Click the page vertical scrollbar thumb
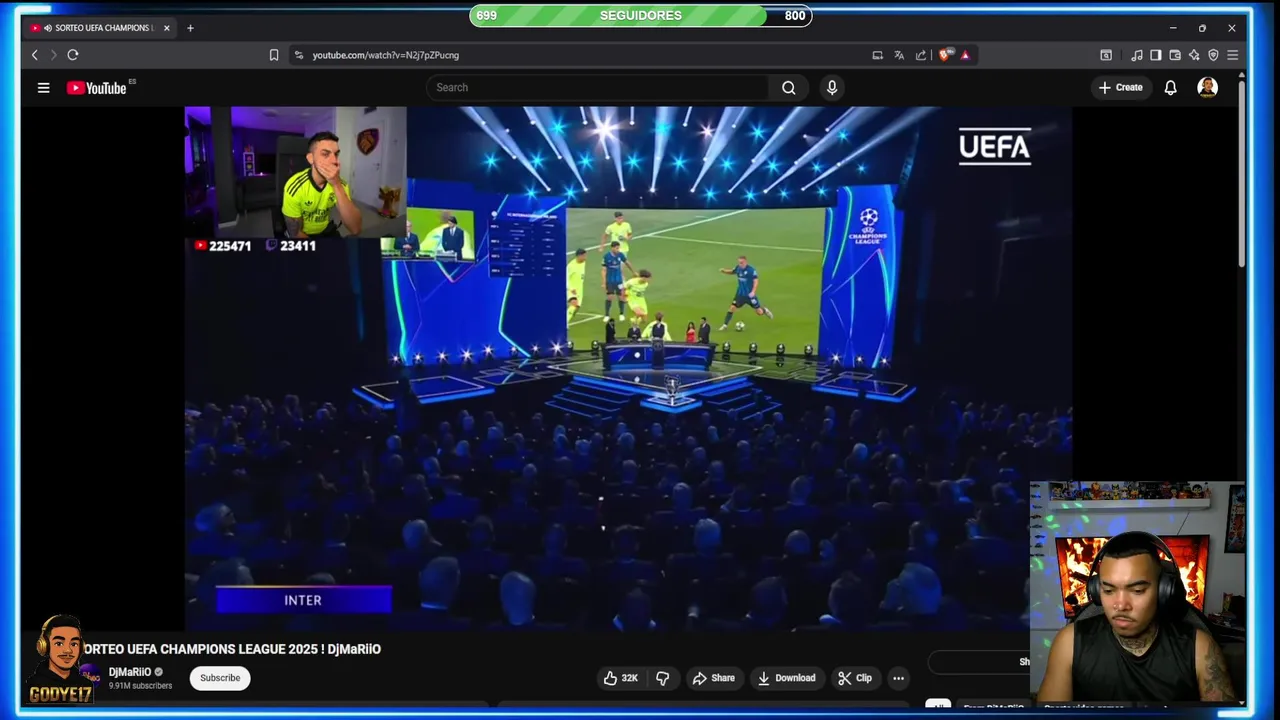Image resolution: width=1280 pixels, height=720 pixels. (1242, 175)
